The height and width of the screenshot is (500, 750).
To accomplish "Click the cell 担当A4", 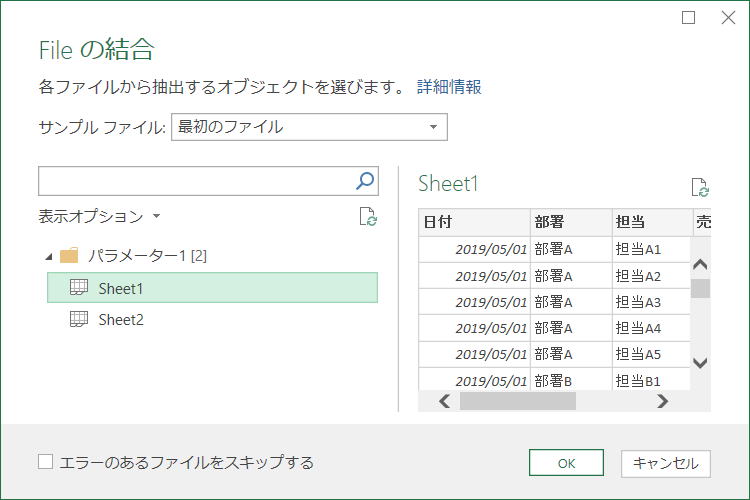I will click(x=651, y=328).
